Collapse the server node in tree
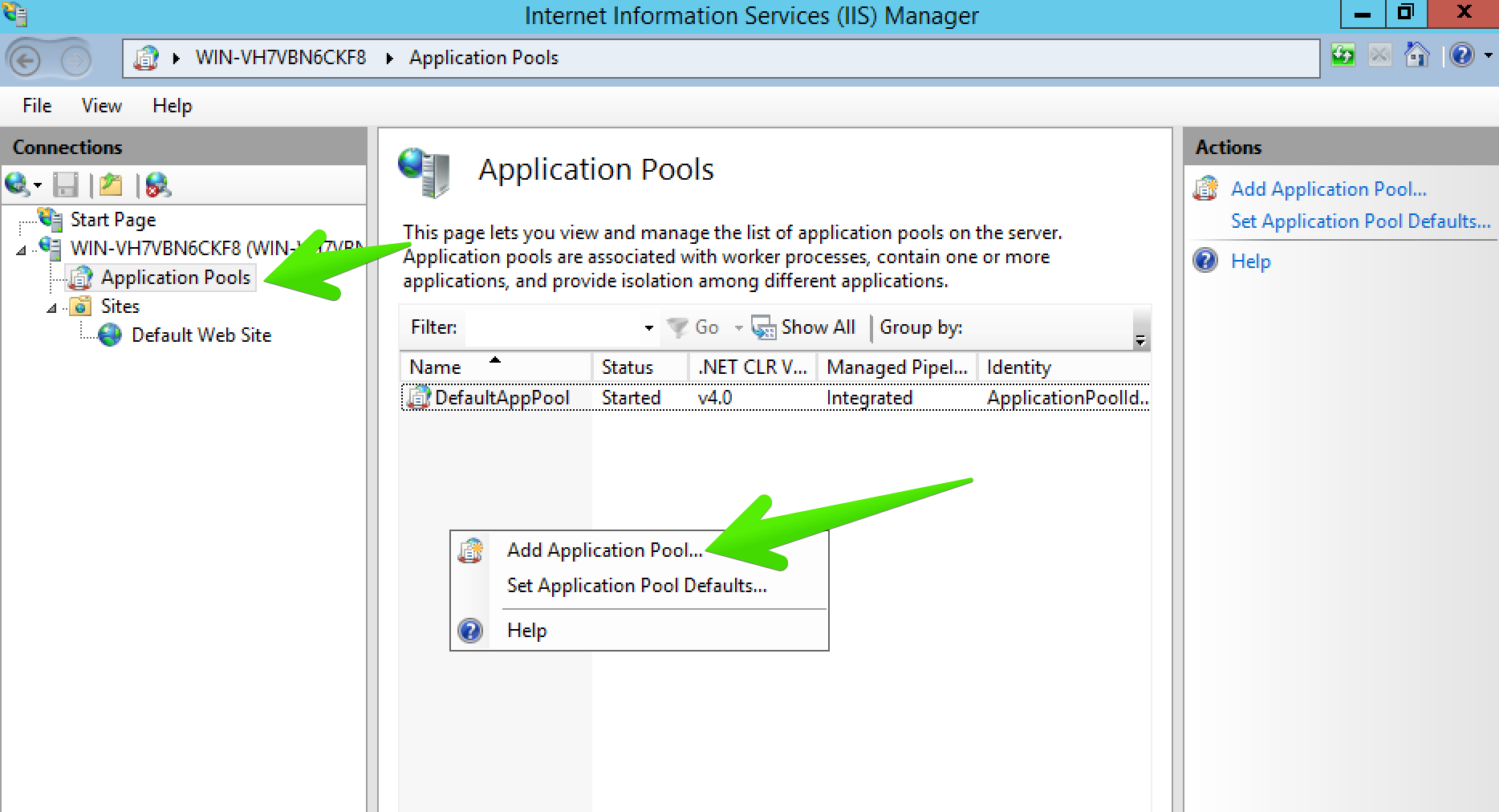The height and width of the screenshot is (812, 1499). (21, 251)
